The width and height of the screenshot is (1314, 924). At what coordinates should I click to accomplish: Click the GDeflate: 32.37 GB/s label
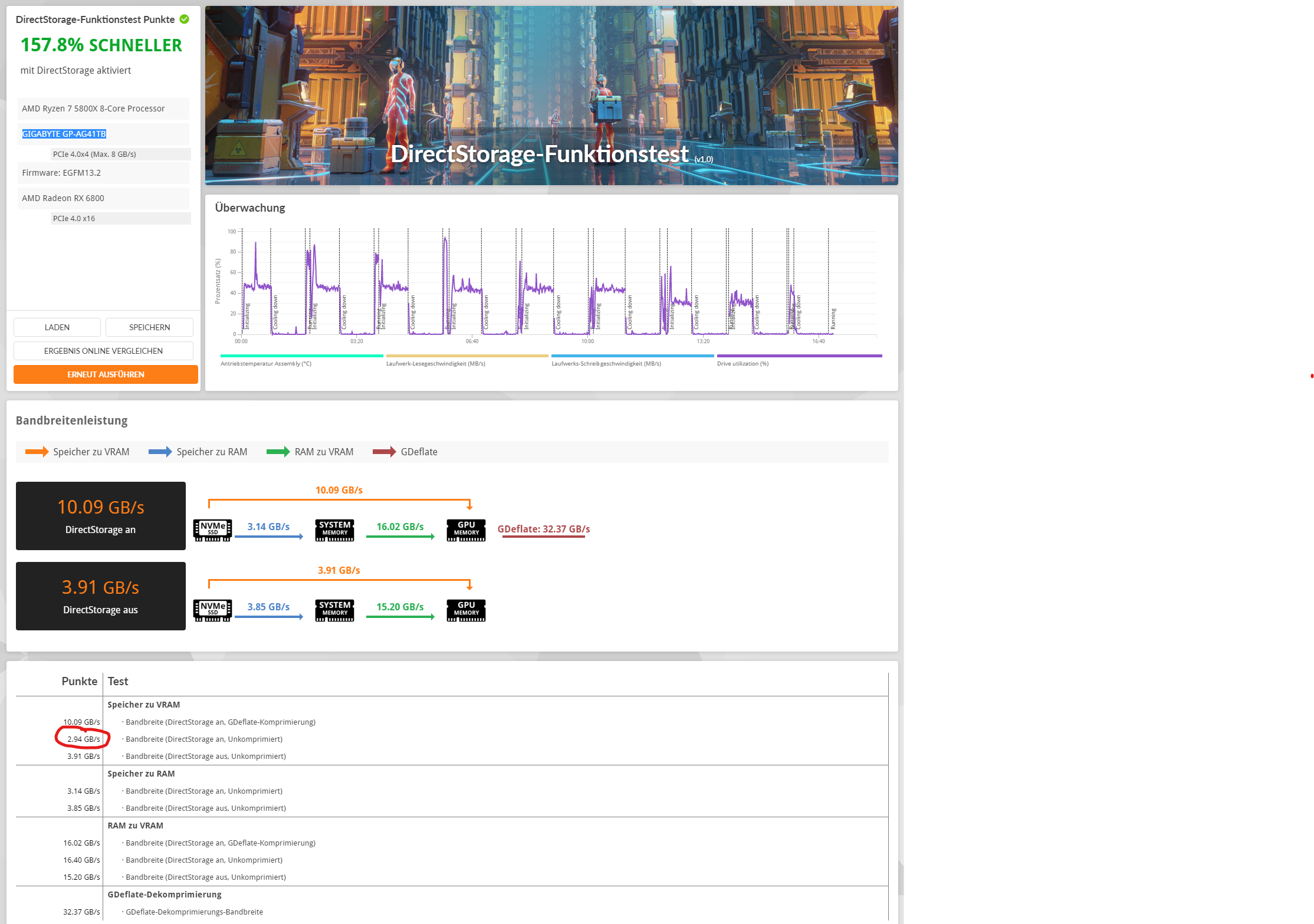point(543,529)
